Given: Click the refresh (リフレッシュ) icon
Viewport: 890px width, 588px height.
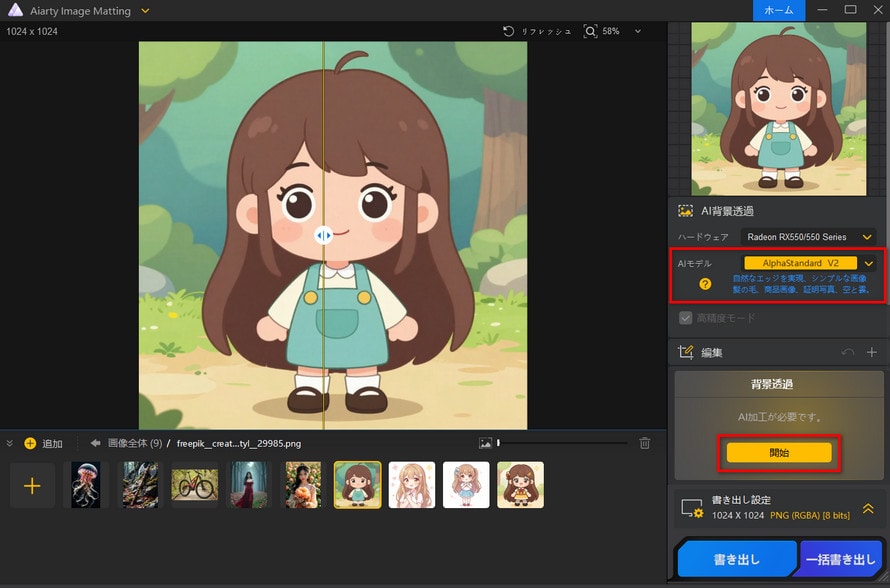Looking at the screenshot, I should (509, 32).
